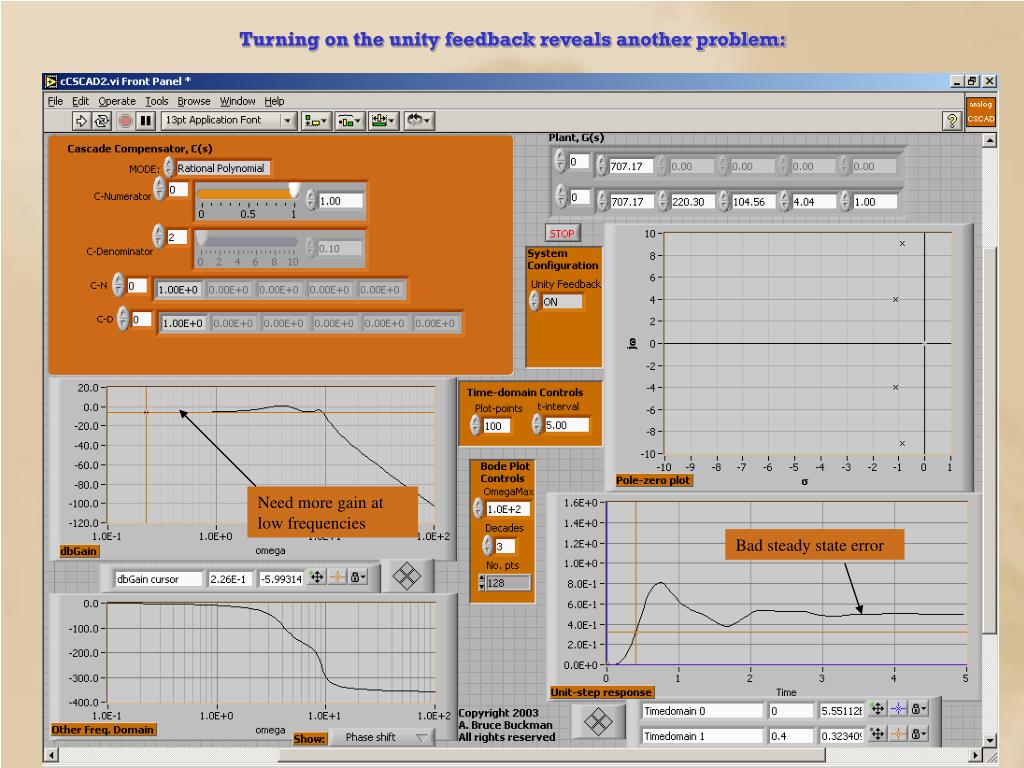Click the dbGain cursor crosshair move icon
Screen dimensions: 1024x768
click(317, 577)
